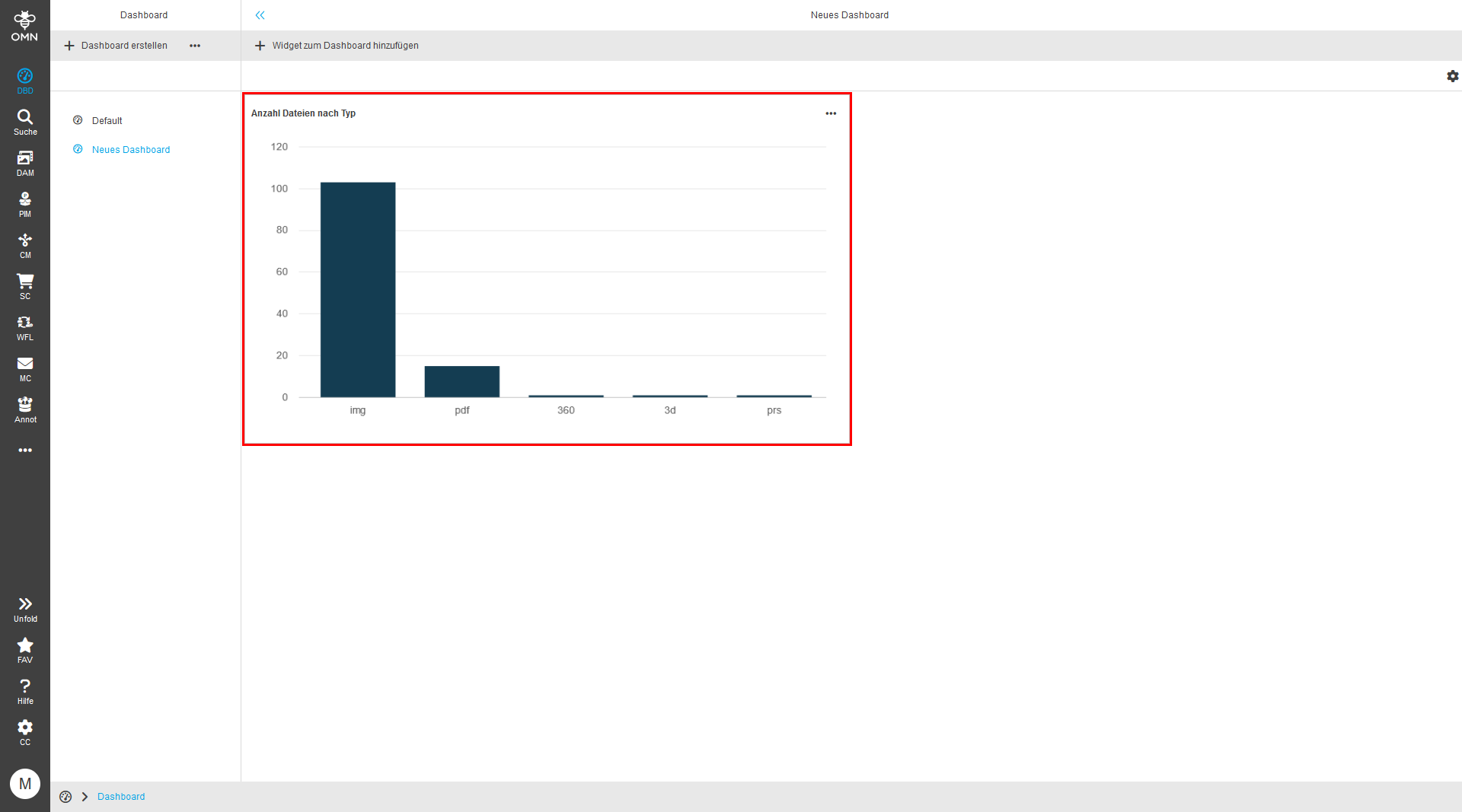Open the Message Center (MC) module

click(25, 368)
